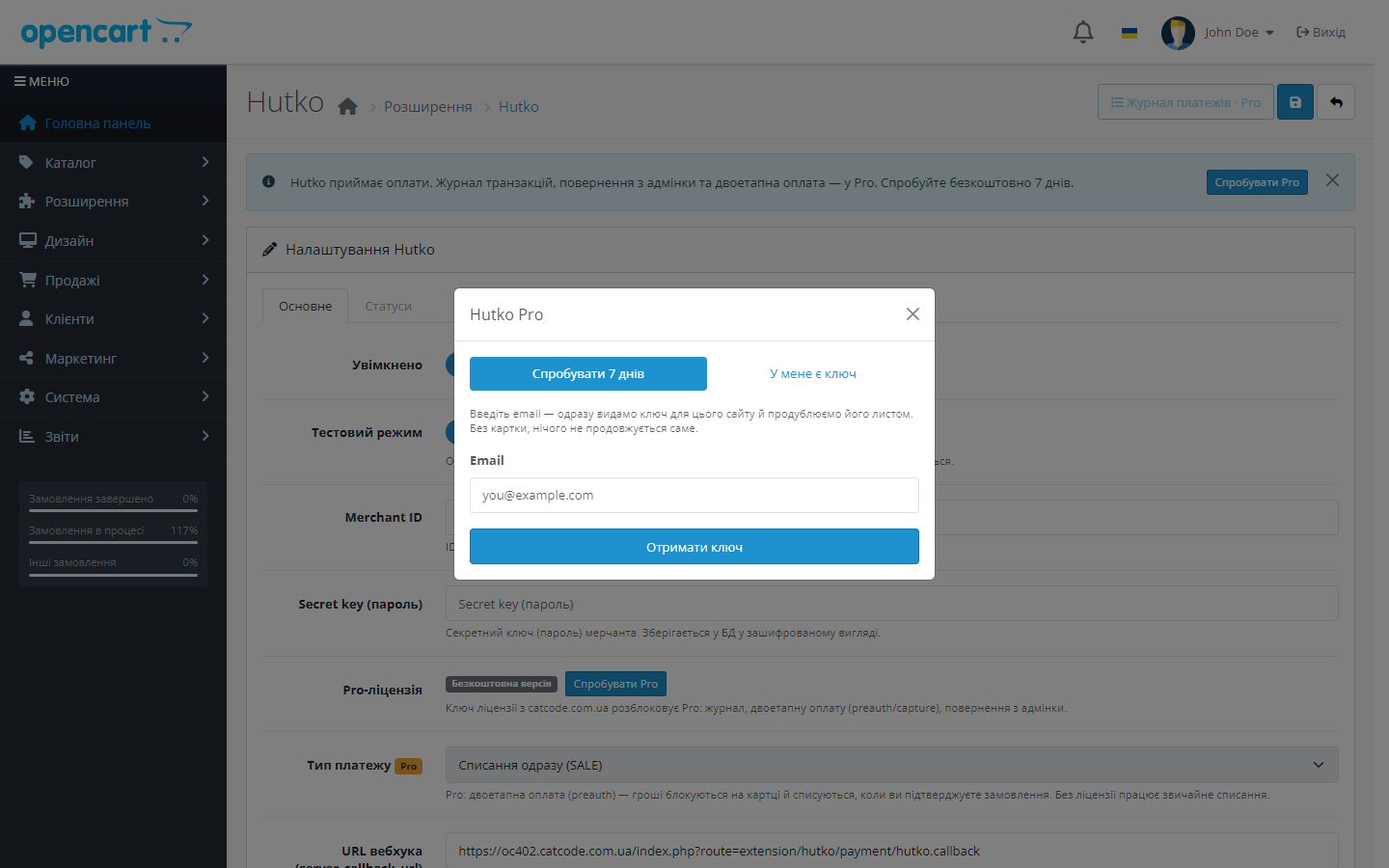Switch language via the Ukrainian flag

[x=1130, y=33]
